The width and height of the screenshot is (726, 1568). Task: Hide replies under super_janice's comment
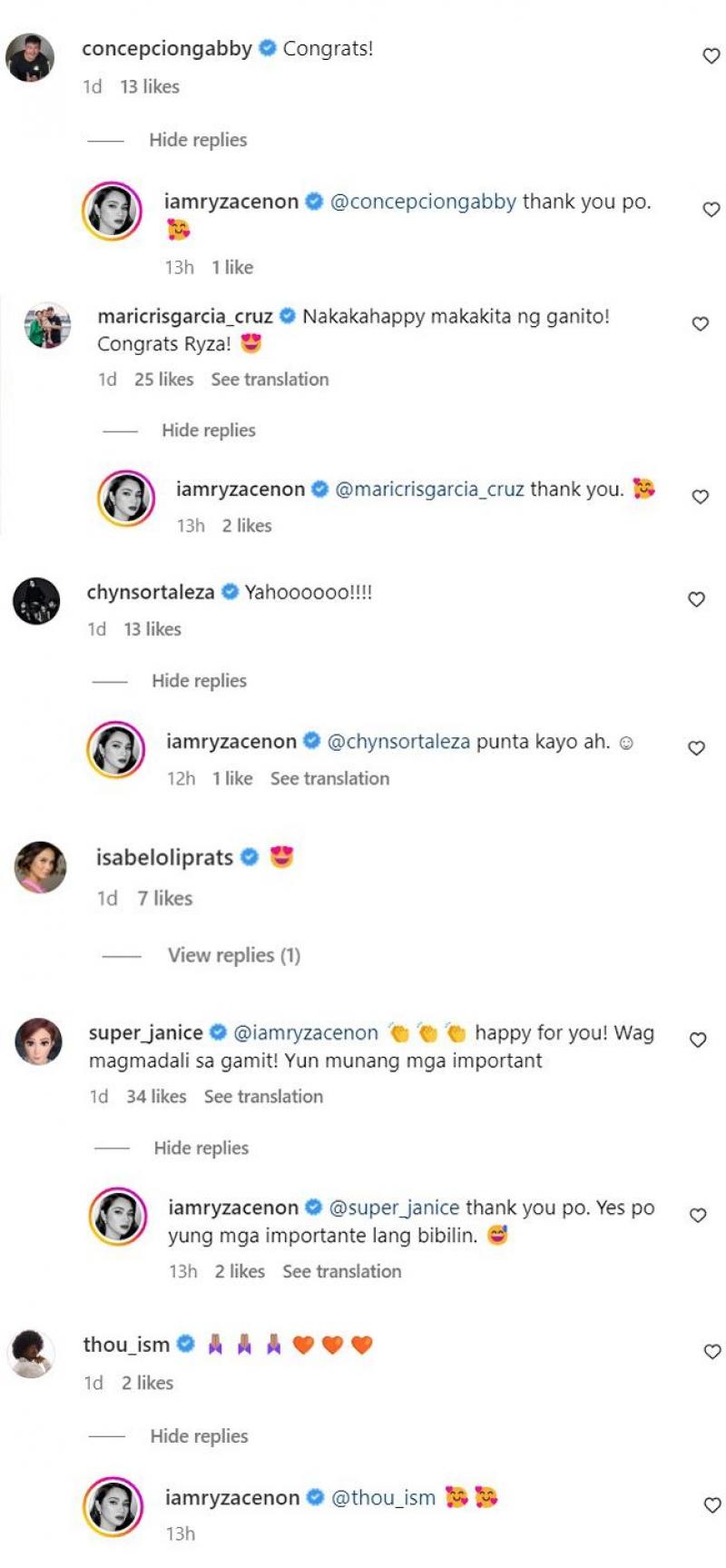[201, 1148]
